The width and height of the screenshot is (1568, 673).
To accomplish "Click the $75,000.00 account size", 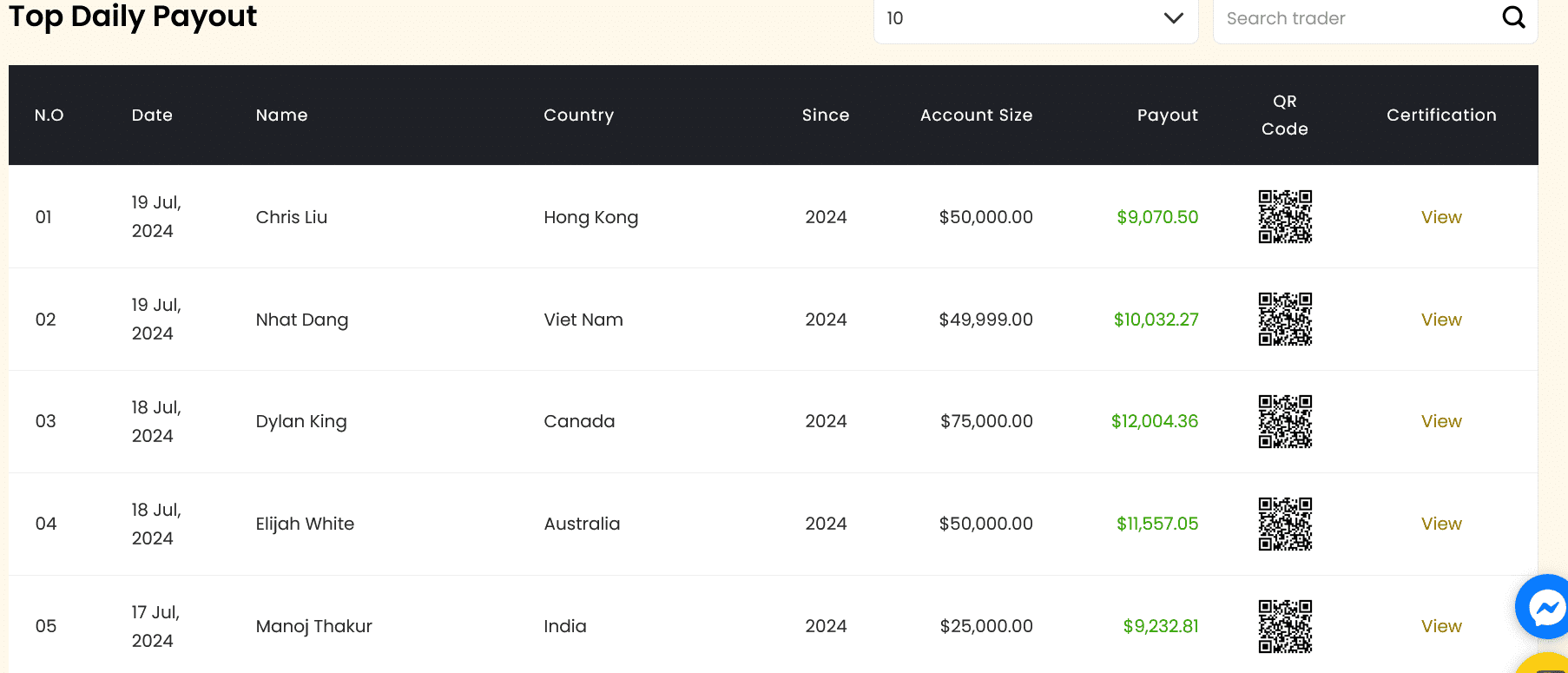I will 986,421.
